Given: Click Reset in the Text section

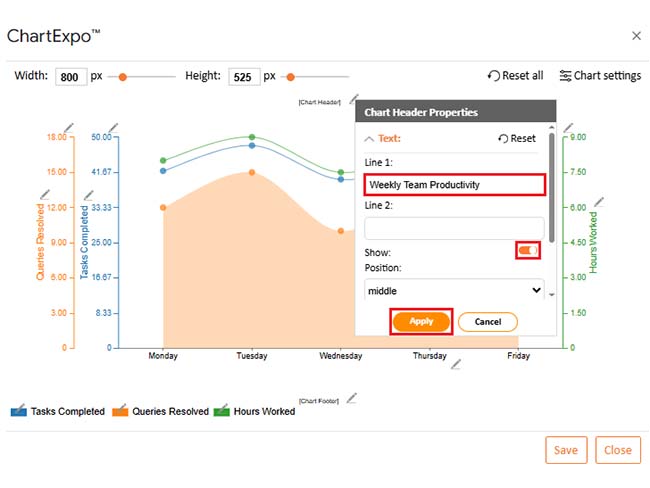Looking at the screenshot, I should [x=517, y=139].
